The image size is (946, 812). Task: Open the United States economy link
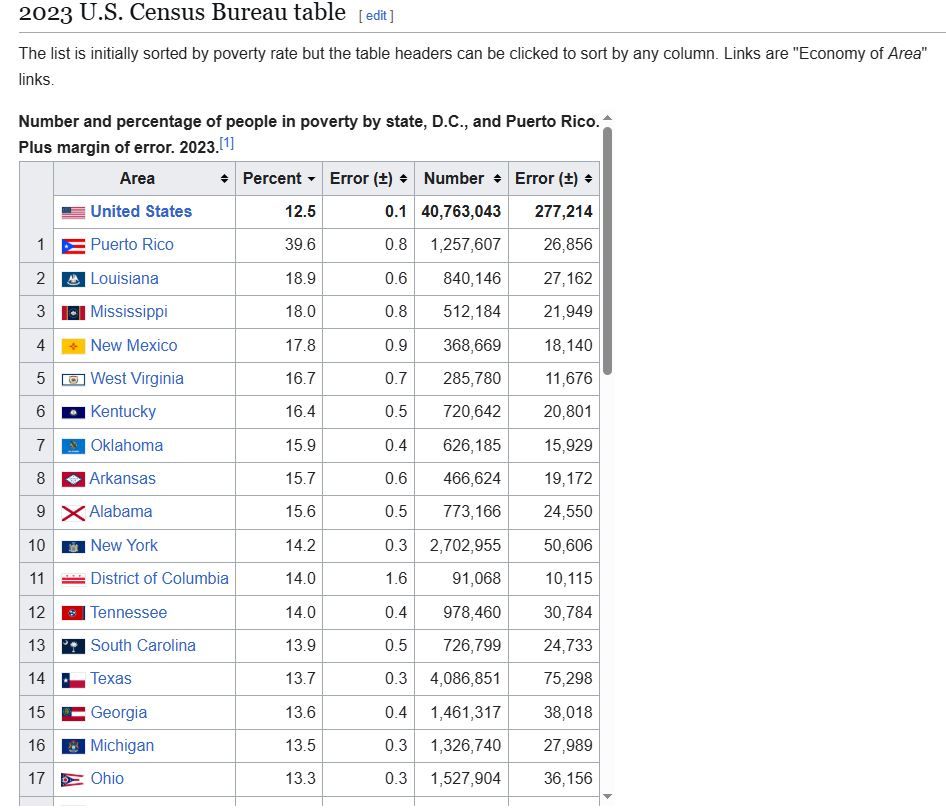[x=141, y=212]
